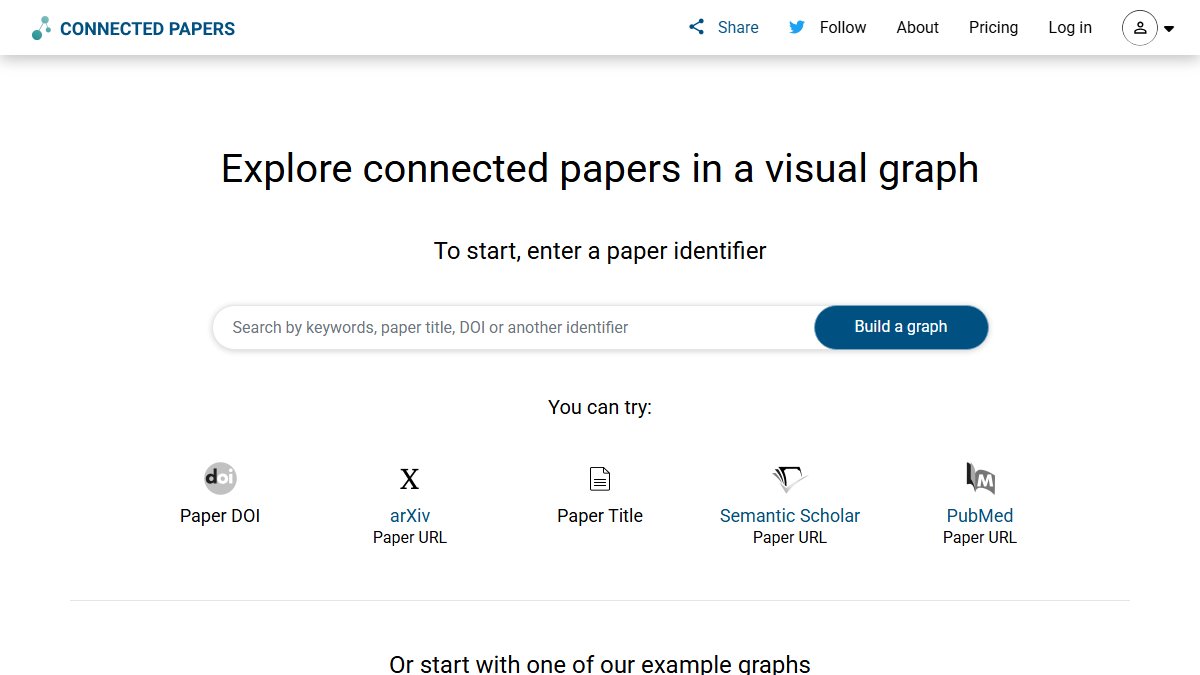Open the user account avatar icon
This screenshot has height=675, width=1200.
(1140, 28)
